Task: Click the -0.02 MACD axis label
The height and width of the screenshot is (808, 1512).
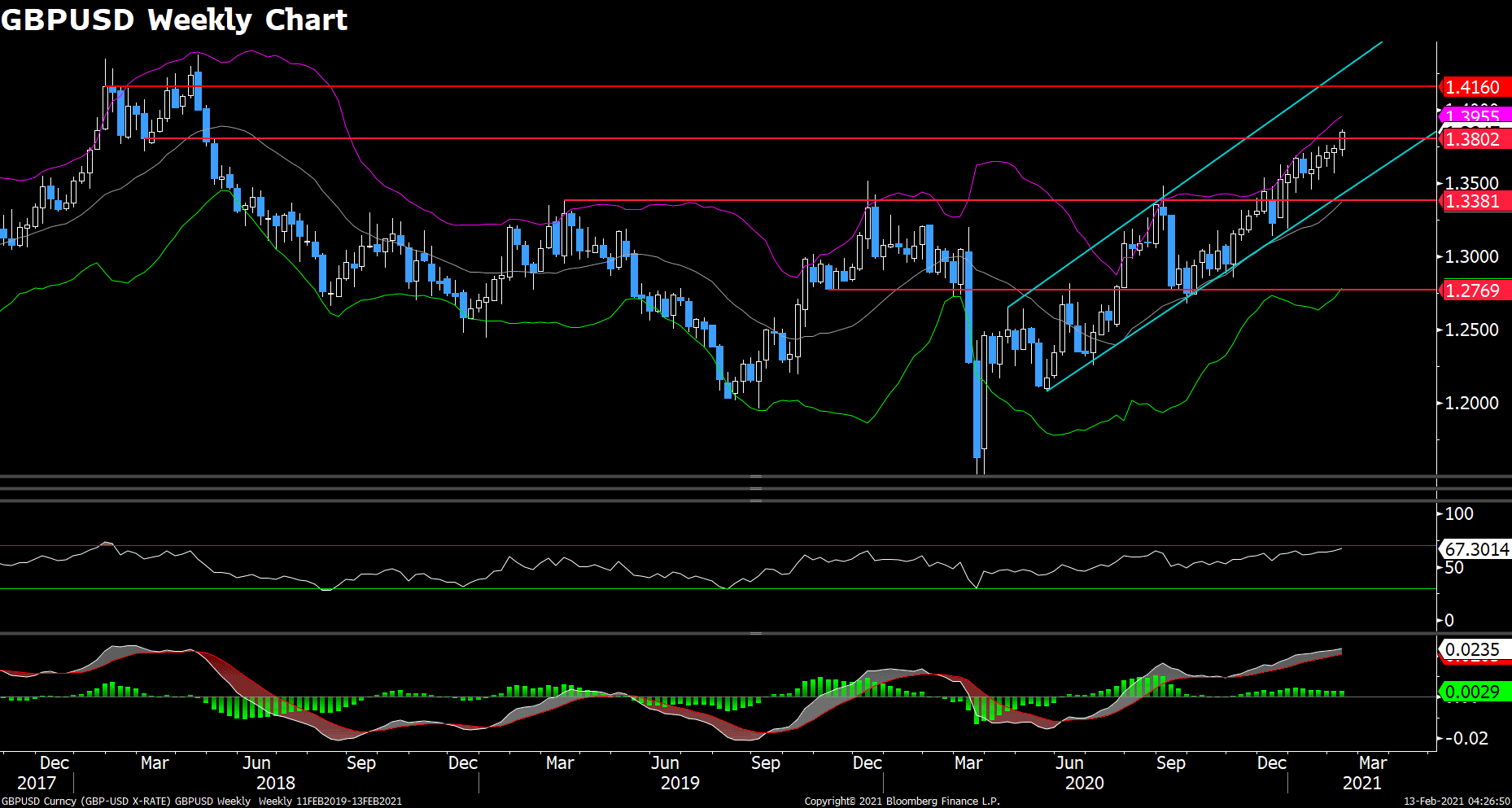Action: [x=1466, y=738]
